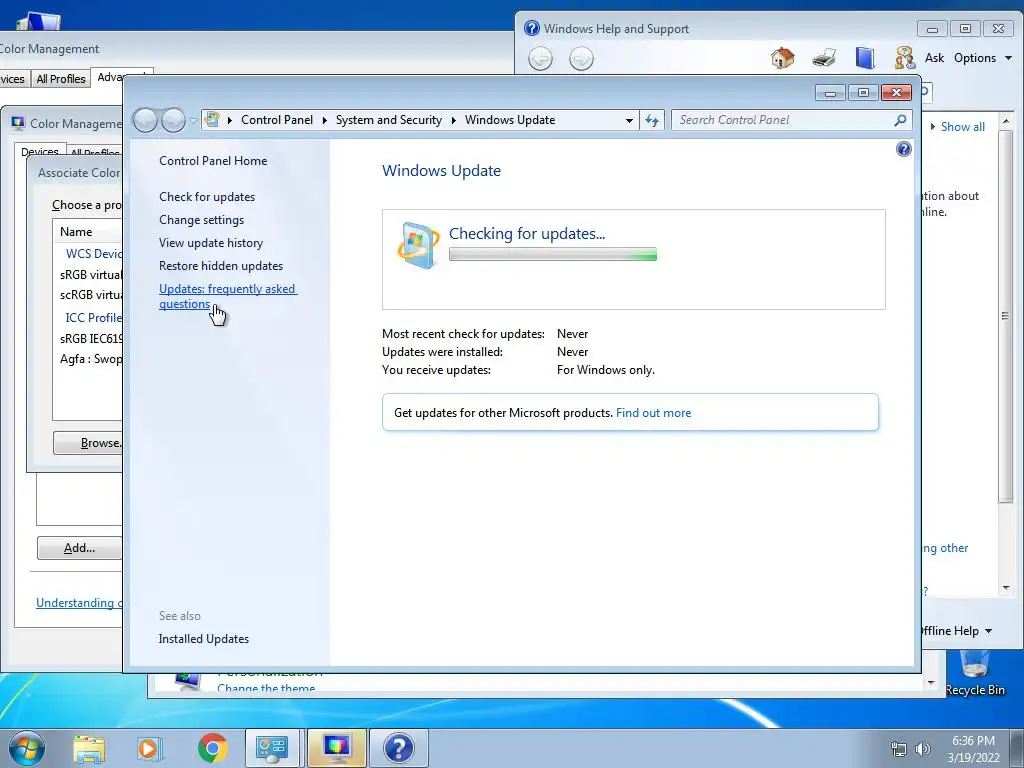Open Help and Support home icon
1024x768 pixels.
pyautogui.click(x=782, y=58)
